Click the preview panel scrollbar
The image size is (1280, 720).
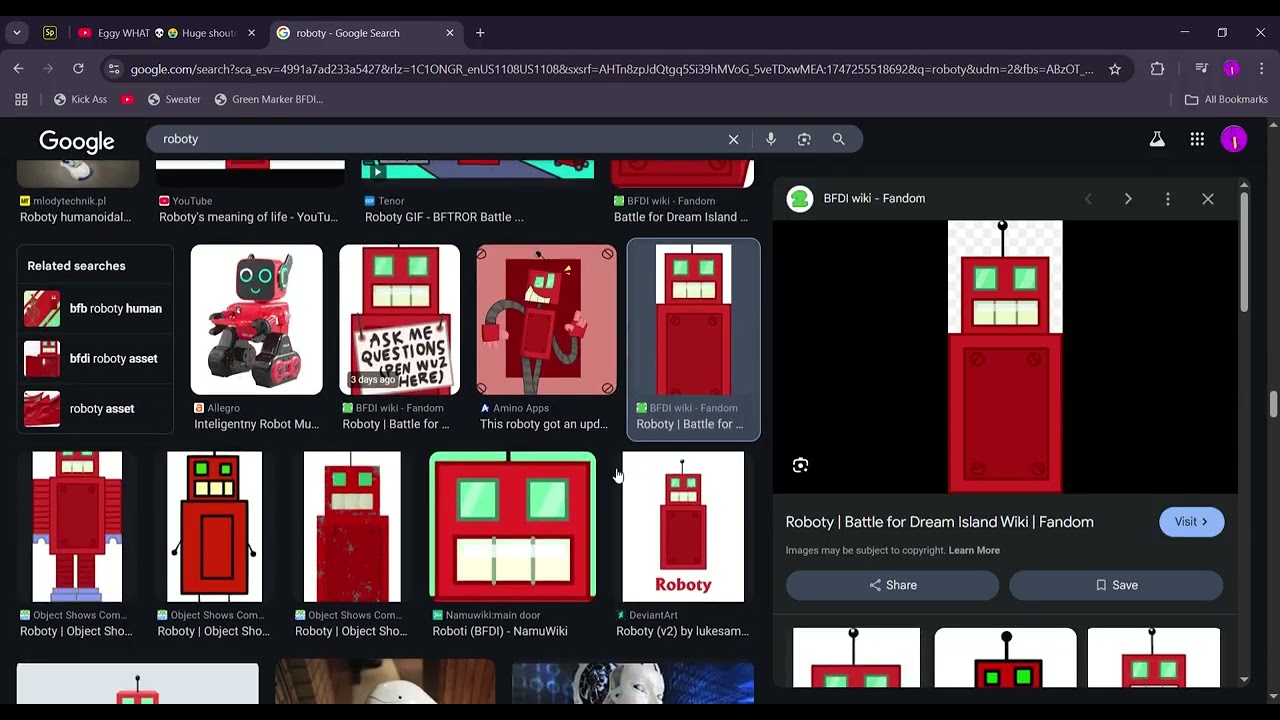[1244, 250]
